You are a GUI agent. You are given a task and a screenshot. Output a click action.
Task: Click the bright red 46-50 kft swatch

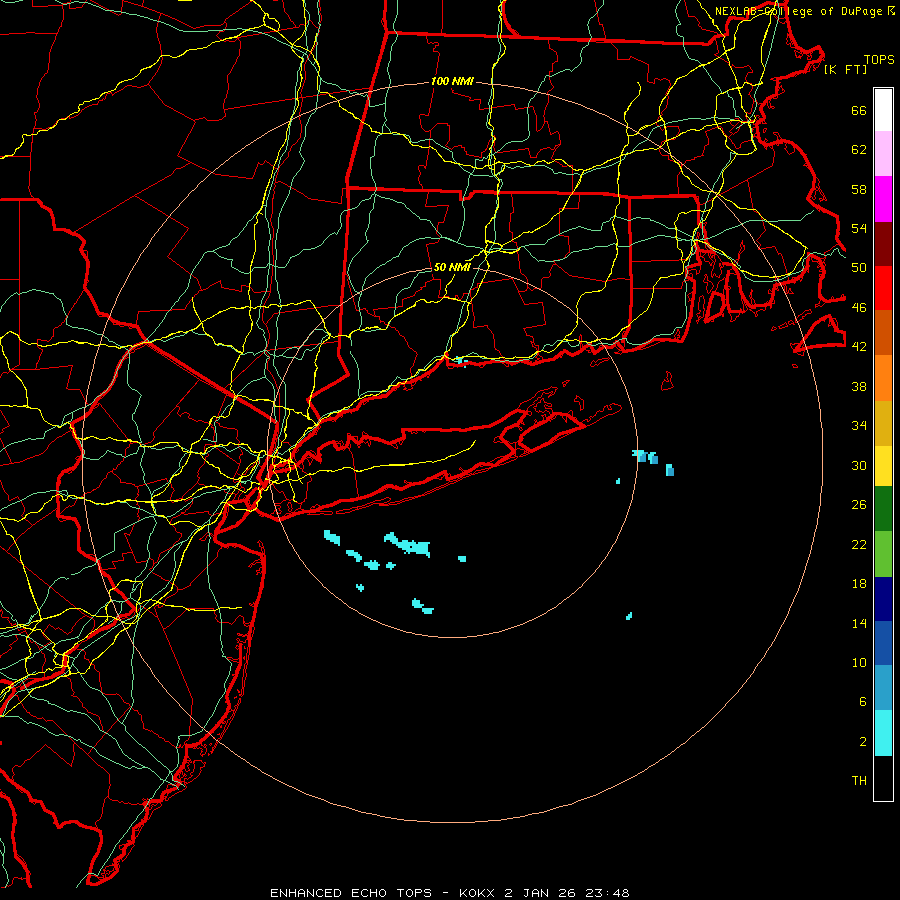(883, 288)
